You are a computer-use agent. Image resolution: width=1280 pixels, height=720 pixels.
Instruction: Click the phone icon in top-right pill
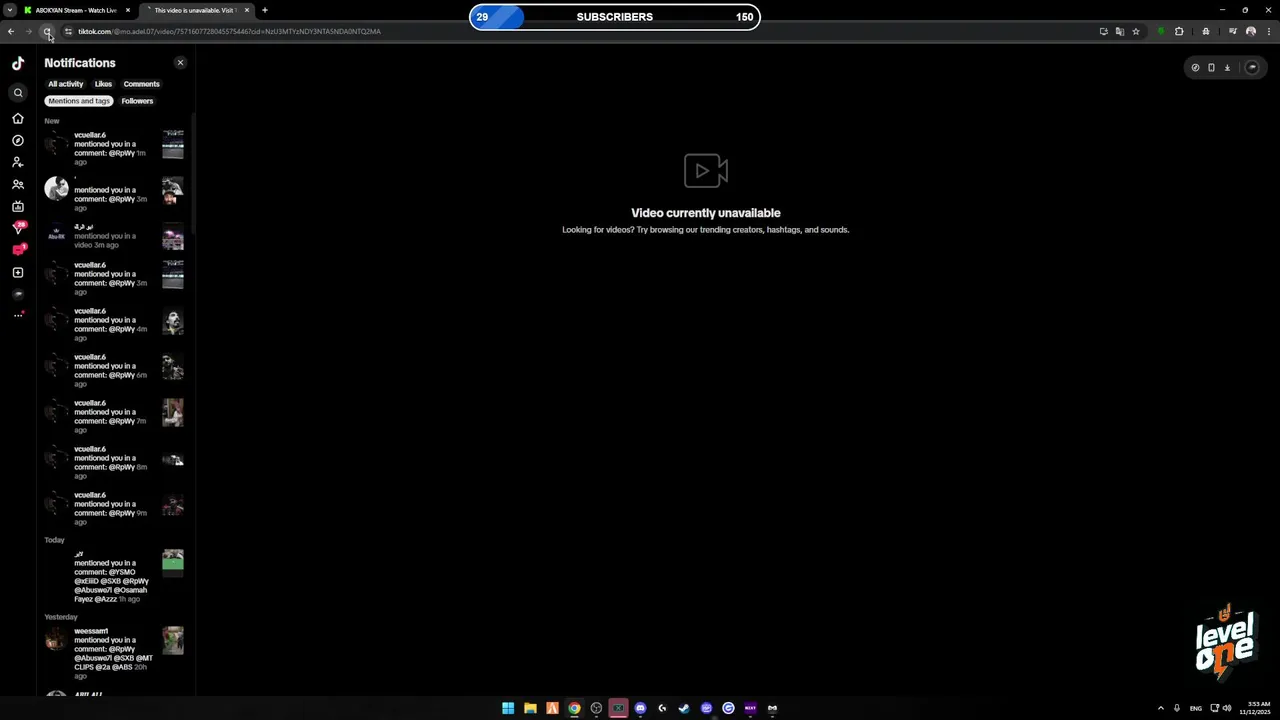(x=1211, y=68)
